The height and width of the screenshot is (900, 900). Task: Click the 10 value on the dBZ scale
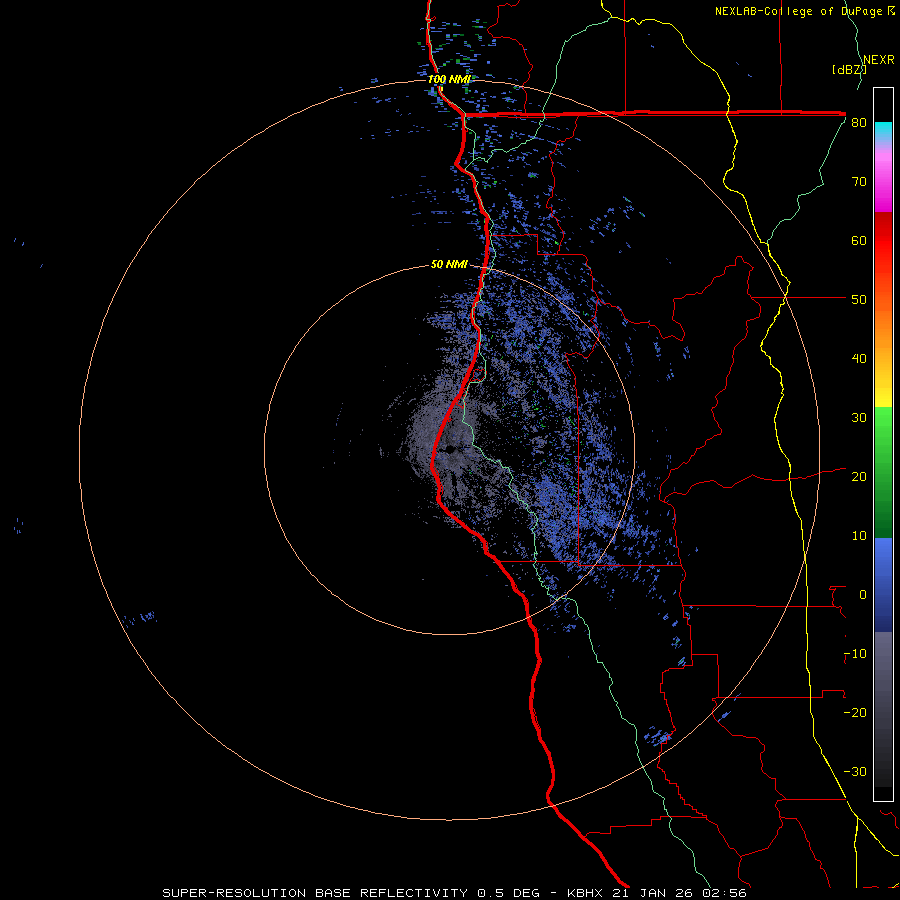click(859, 536)
